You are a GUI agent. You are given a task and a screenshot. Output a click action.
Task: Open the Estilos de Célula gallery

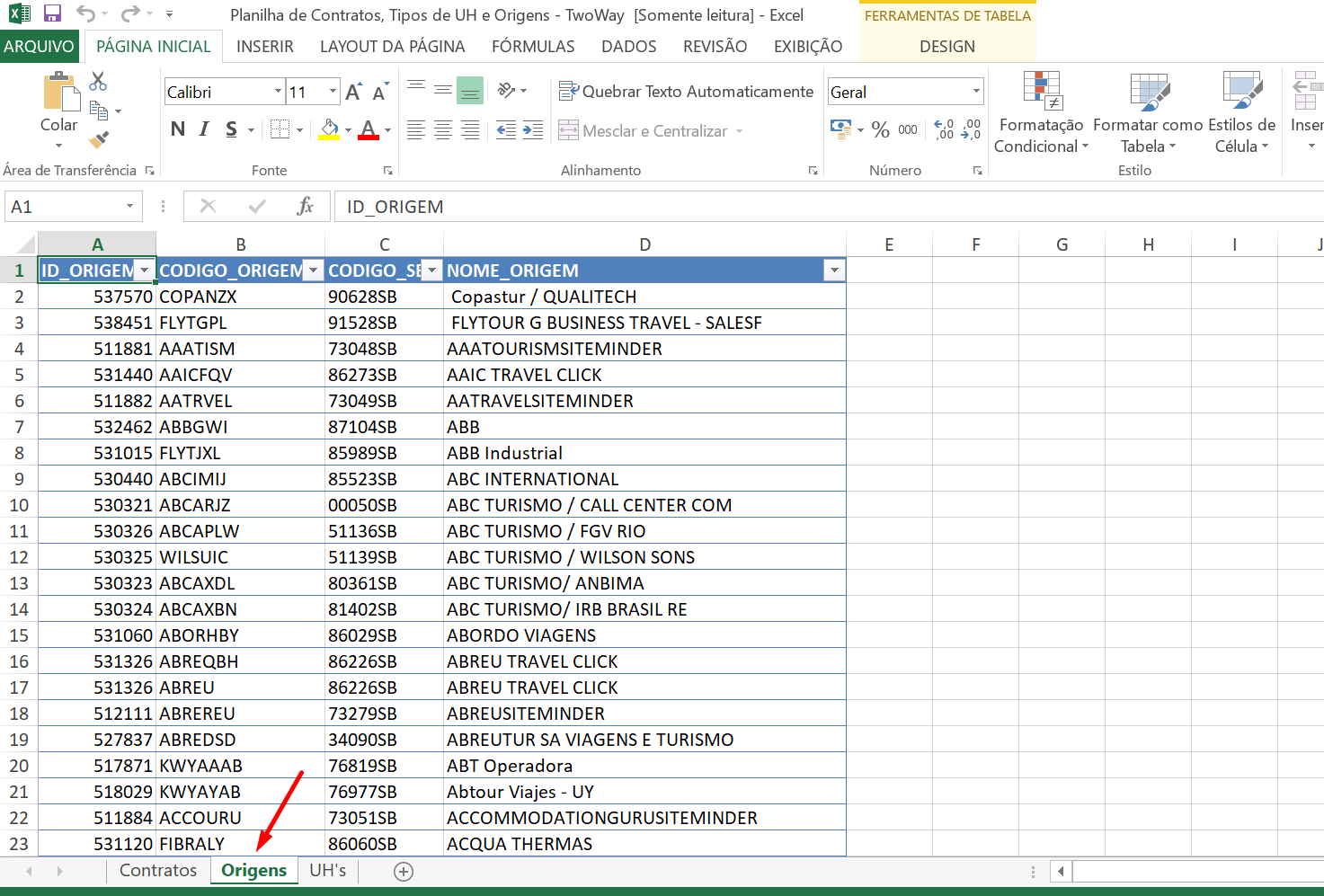point(1242,113)
